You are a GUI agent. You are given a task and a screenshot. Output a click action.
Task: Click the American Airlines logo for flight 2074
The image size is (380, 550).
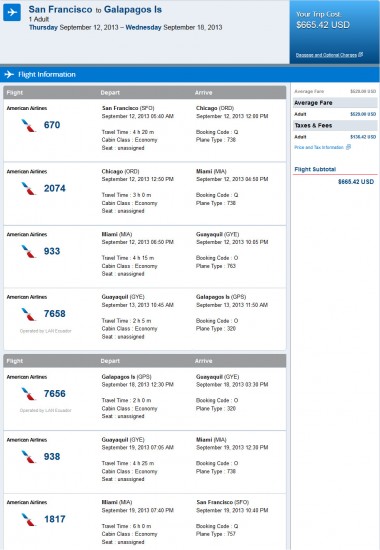[x=29, y=188]
